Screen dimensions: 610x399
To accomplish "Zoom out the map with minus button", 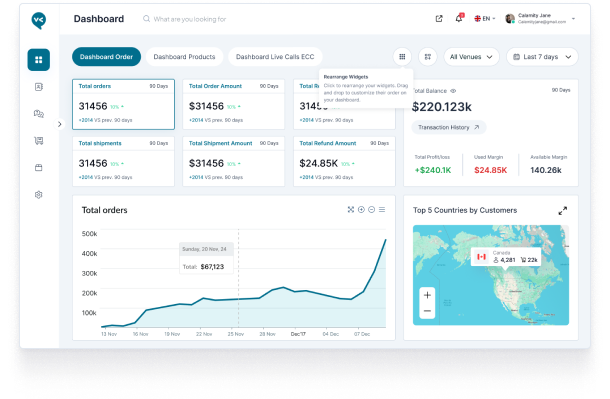I will 427,311.
